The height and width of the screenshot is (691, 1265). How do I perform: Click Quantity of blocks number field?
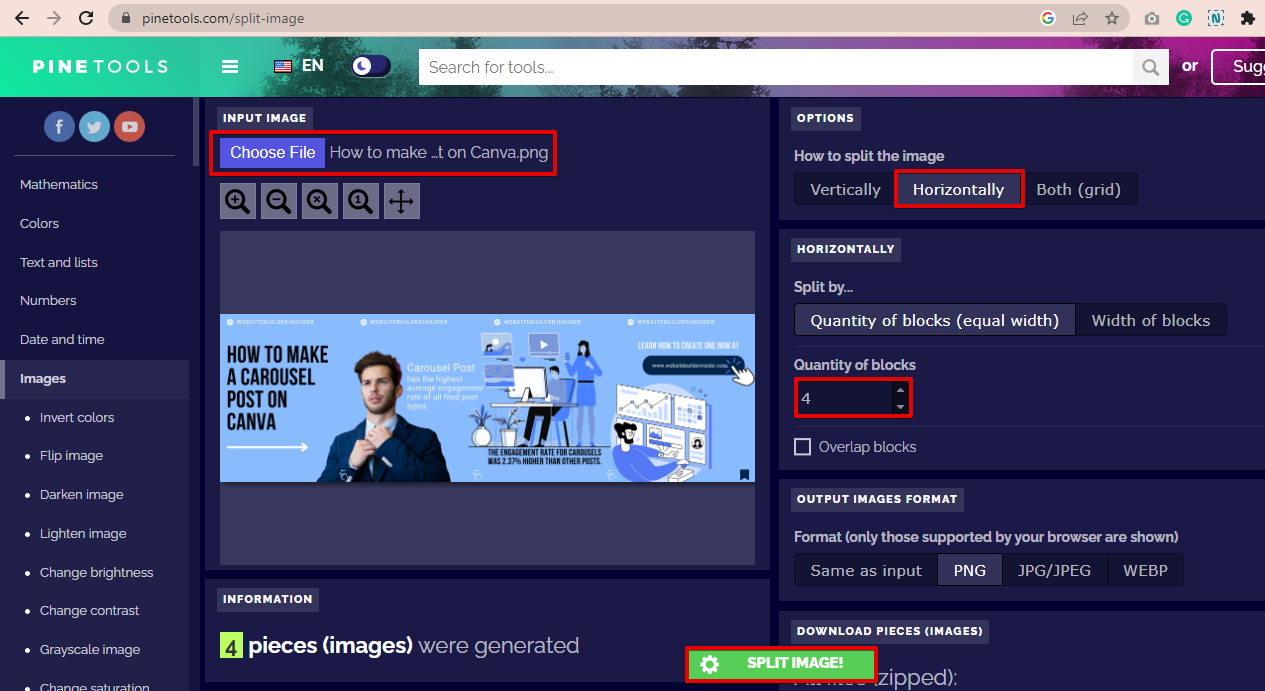coord(844,398)
